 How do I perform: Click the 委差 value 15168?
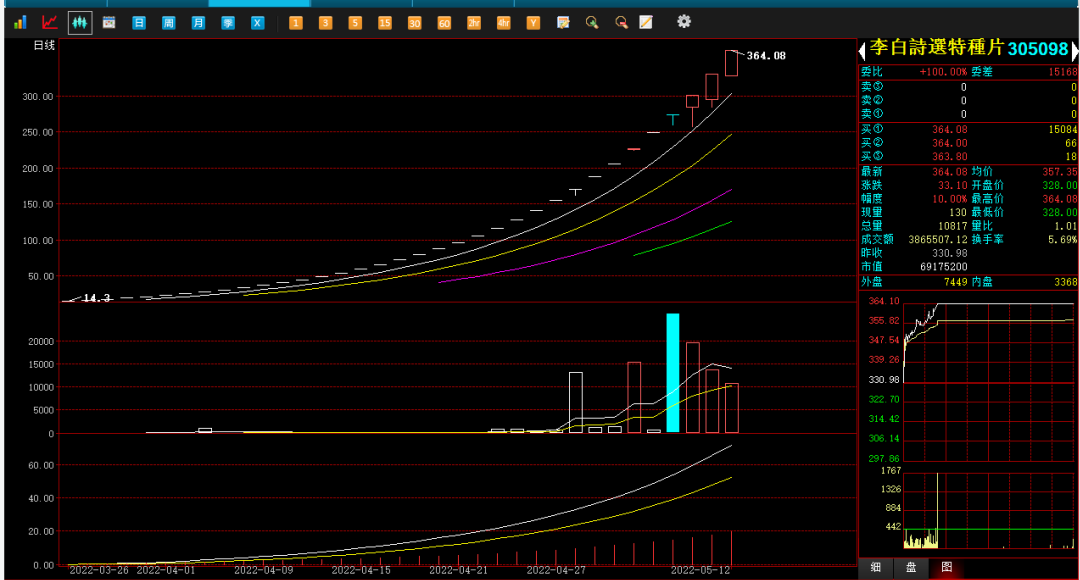pyautogui.click(x=1063, y=72)
